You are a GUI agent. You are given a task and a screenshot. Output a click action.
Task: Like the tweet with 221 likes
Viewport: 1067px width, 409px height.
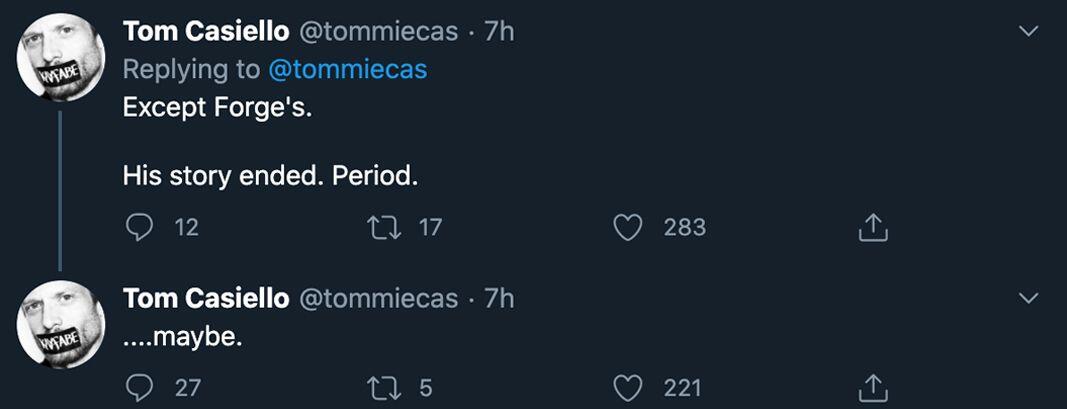pyautogui.click(x=627, y=387)
